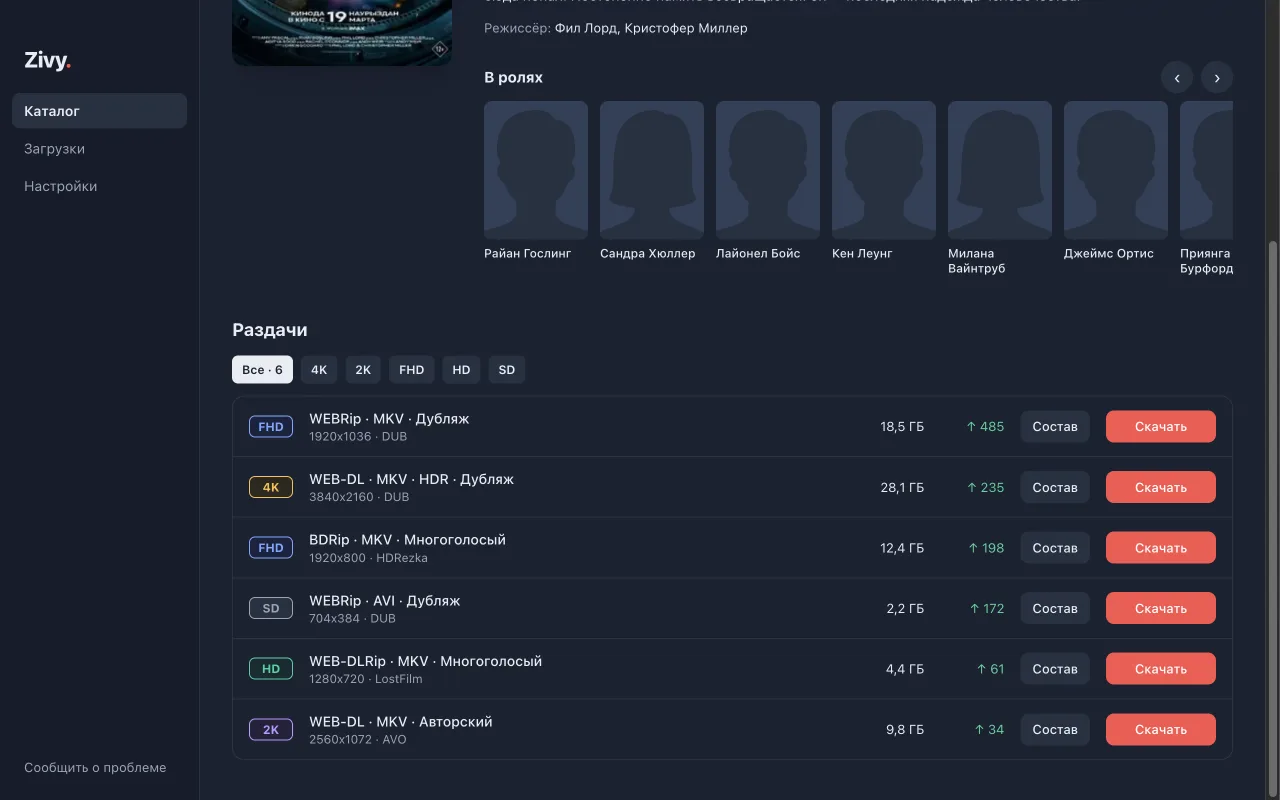This screenshot has width=1280, height=800.
Task: Open Сандра Хюллер's cast photo
Action: (652, 170)
